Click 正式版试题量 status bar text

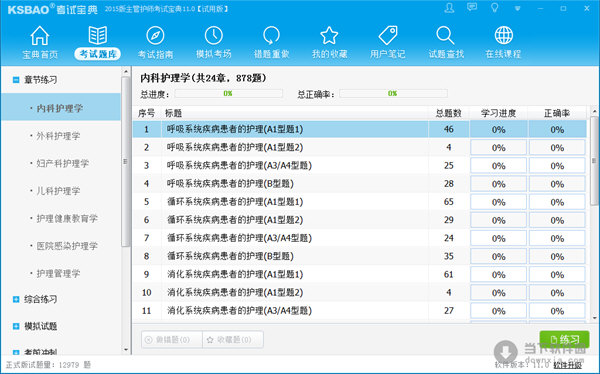[48, 365]
